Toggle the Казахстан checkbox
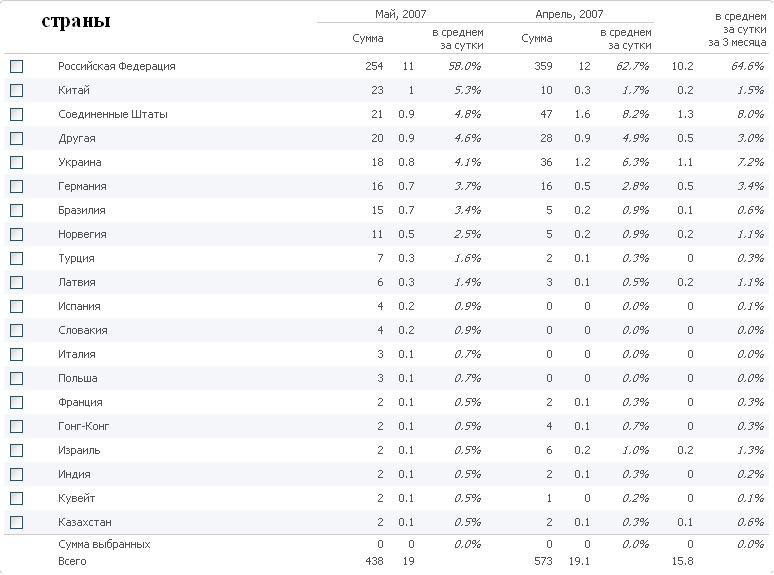 [16, 522]
